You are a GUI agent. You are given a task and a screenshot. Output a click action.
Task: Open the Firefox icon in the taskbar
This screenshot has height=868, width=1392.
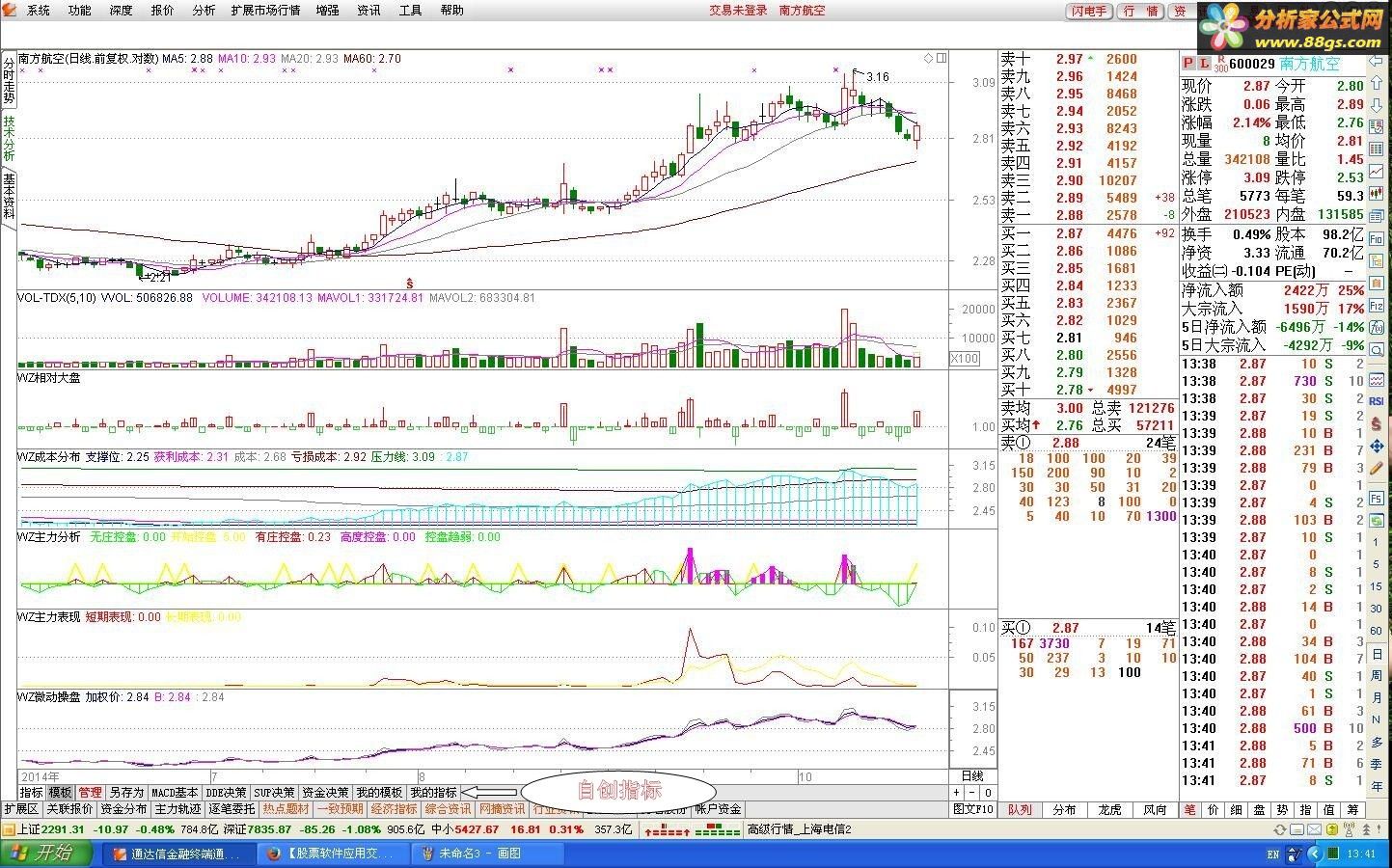point(273,854)
